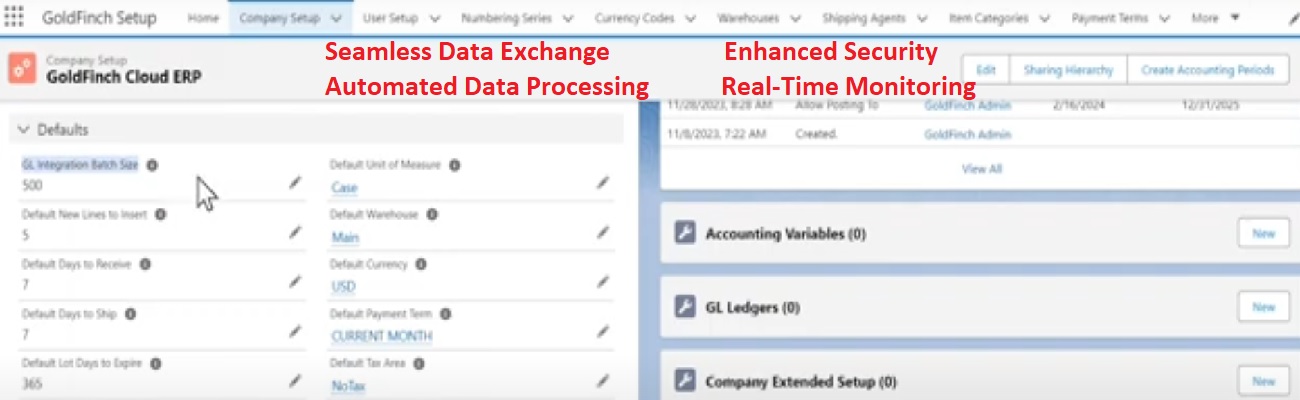
Task: Edit Default Days to Ship pencil icon
Action: click(x=294, y=331)
